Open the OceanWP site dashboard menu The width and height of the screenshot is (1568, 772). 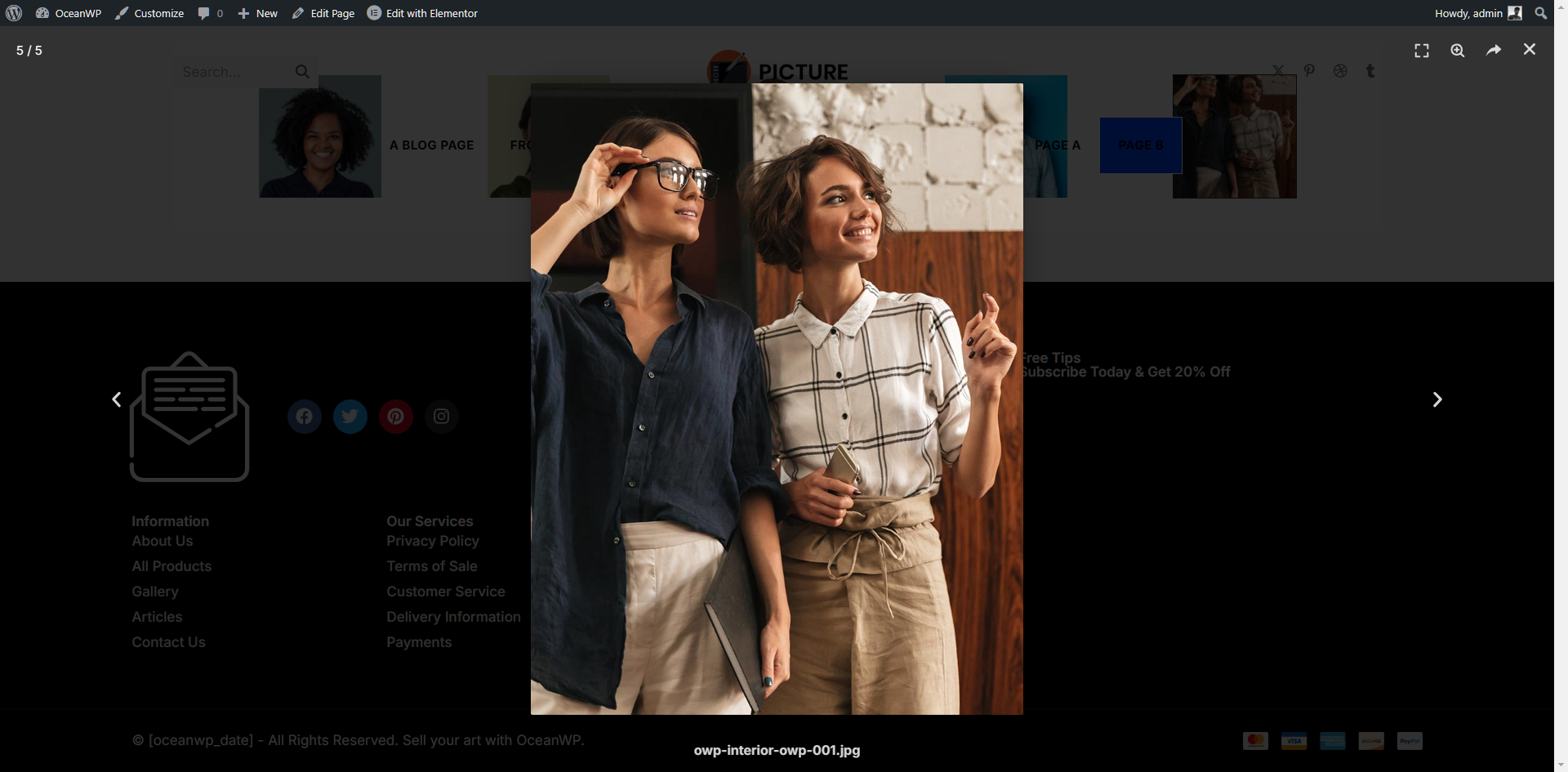pyautogui.click(x=69, y=13)
